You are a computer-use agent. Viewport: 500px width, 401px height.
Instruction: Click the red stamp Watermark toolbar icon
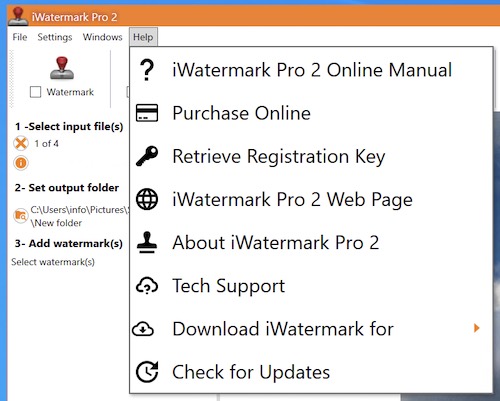(x=62, y=68)
